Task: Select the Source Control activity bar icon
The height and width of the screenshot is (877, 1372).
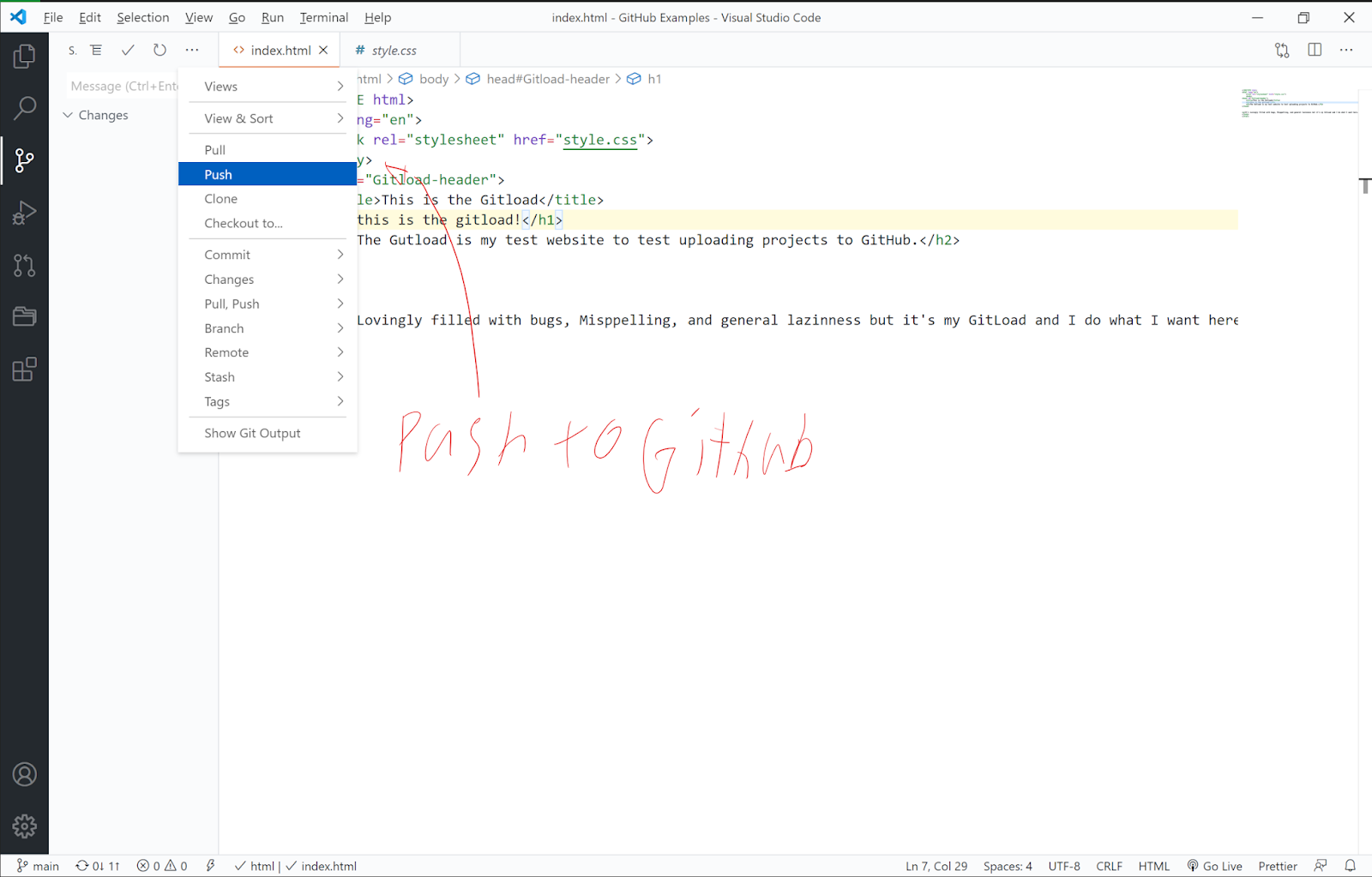Action: pyautogui.click(x=24, y=160)
